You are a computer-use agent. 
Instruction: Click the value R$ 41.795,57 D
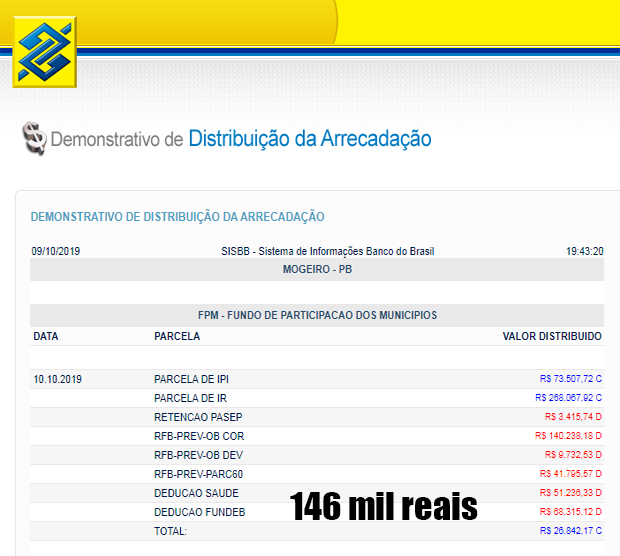pyautogui.click(x=571, y=474)
